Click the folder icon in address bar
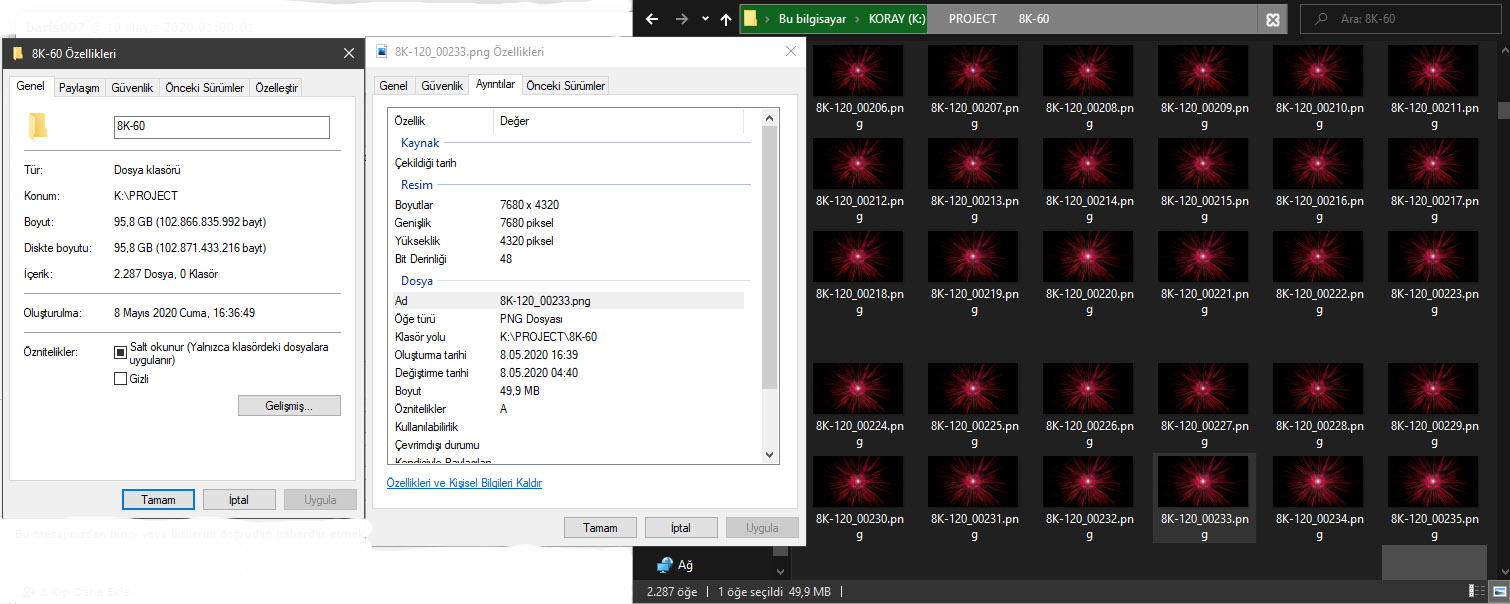This screenshot has height=604, width=1510. (x=750, y=19)
